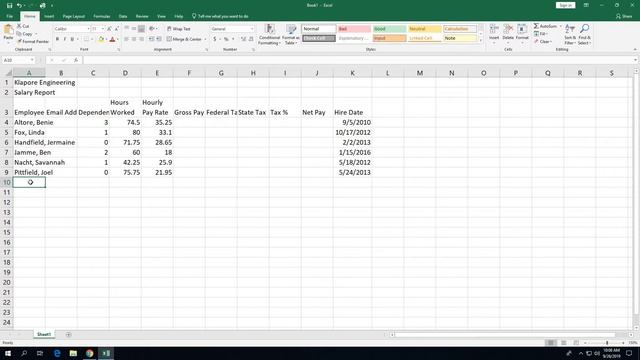Toggle Middle Align in Alignment group
The image size is (640, 360).
[134, 29]
